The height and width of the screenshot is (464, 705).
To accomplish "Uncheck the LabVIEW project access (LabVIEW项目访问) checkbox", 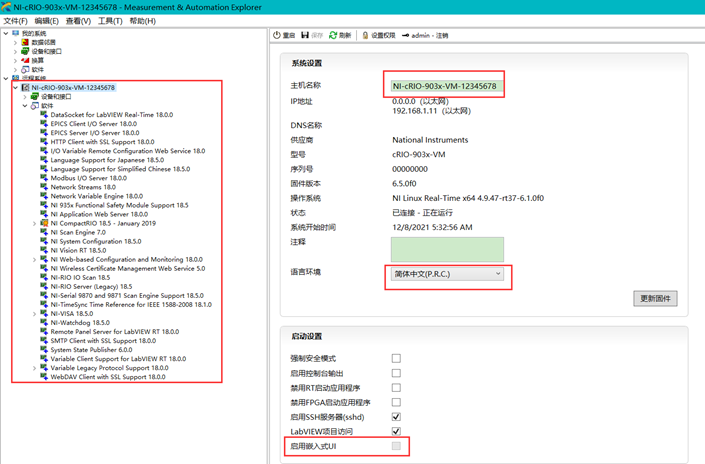I will click(x=396, y=431).
